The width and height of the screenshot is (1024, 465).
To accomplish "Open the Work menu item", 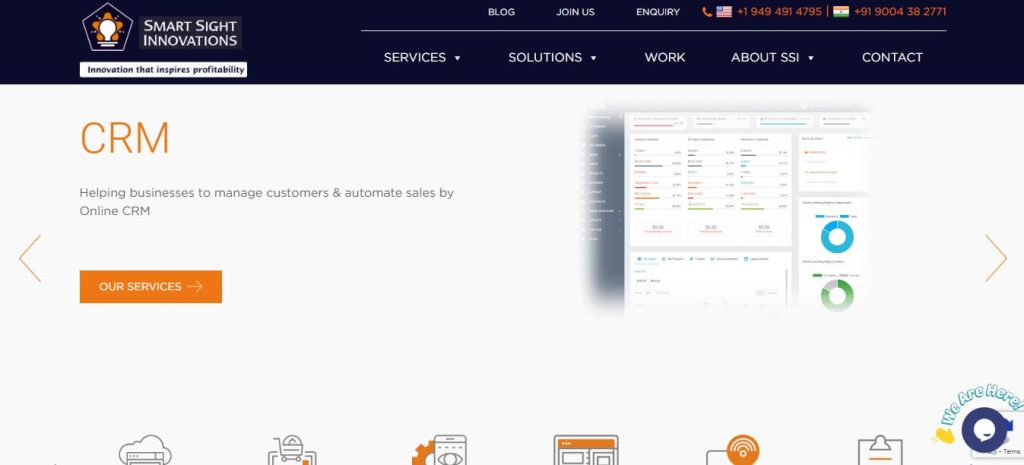I will coord(665,57).
